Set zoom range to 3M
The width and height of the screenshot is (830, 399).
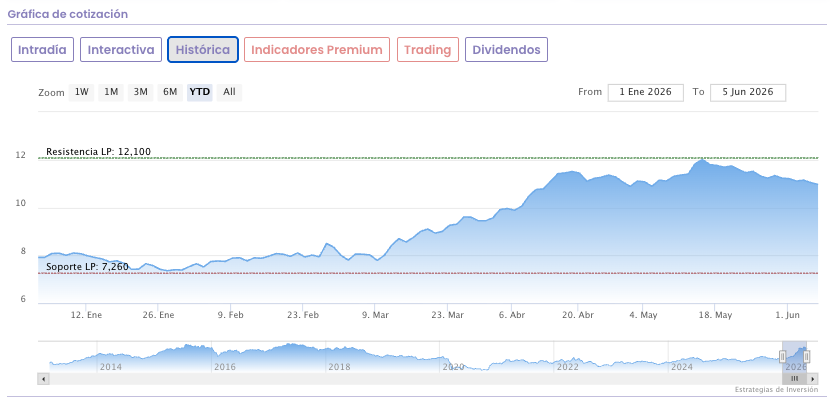coord(140,92)
